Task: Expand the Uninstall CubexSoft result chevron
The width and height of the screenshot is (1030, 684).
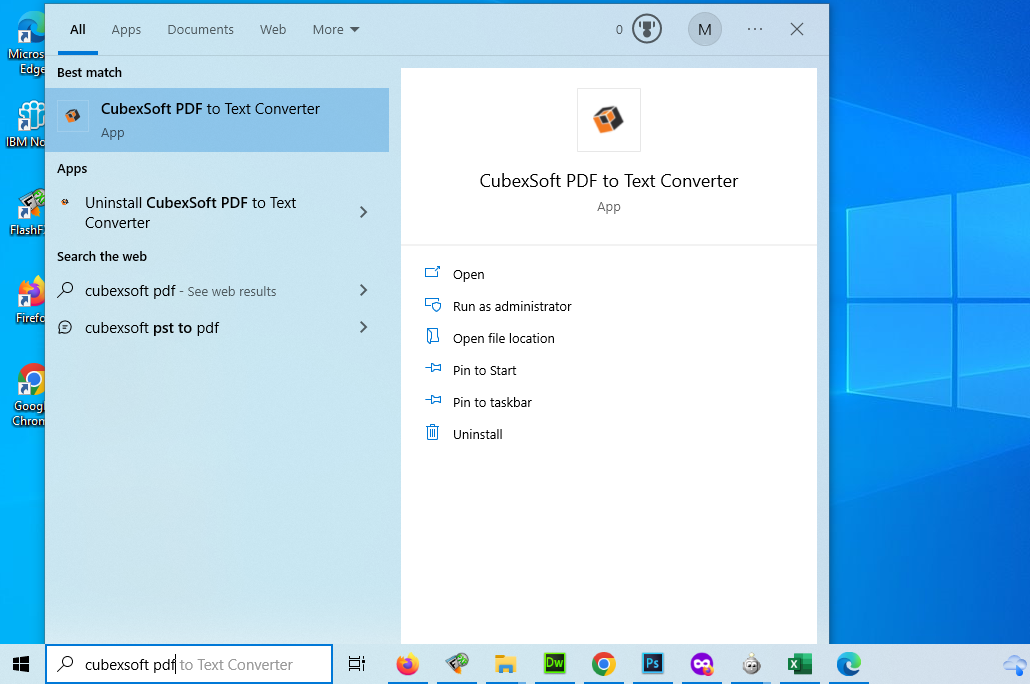Action: [x=363, y=212]
